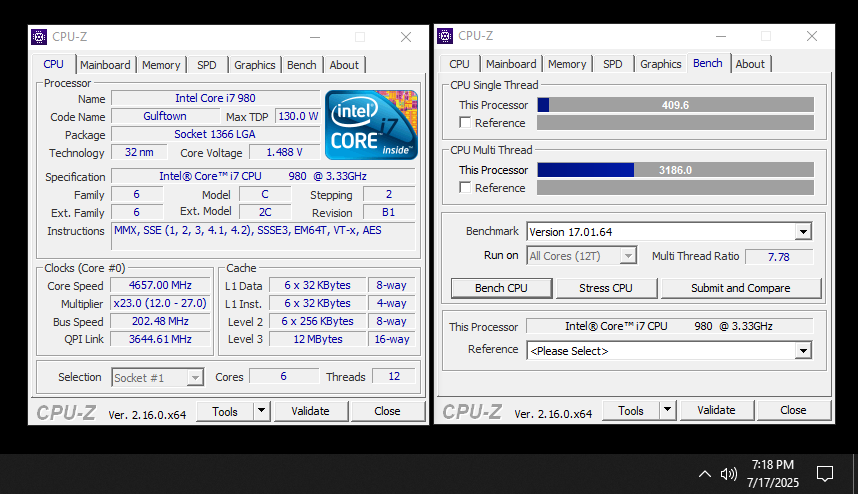The height and width of the screenshot is (494, 858).
Task: Switch to Memory tab in left window
Action: pyautogui.click(x=161, y=65)
